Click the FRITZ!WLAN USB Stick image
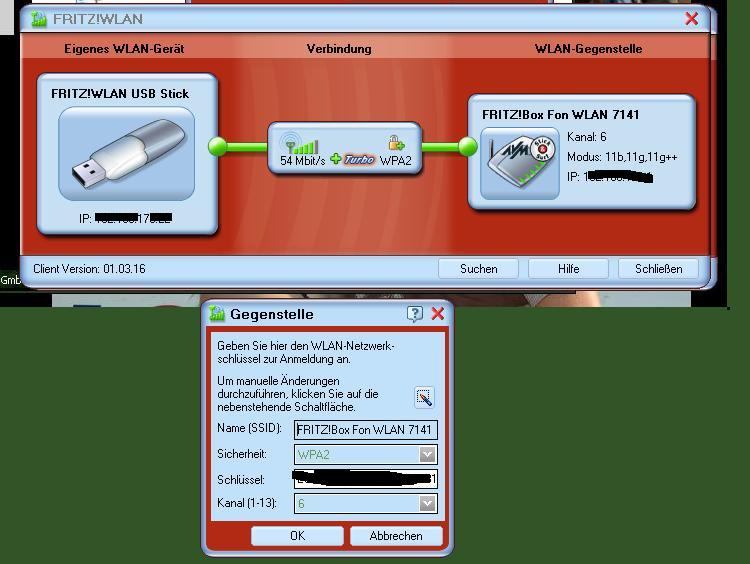The width and height of the screenshot is (750, 564). click(x=126, y=154)
